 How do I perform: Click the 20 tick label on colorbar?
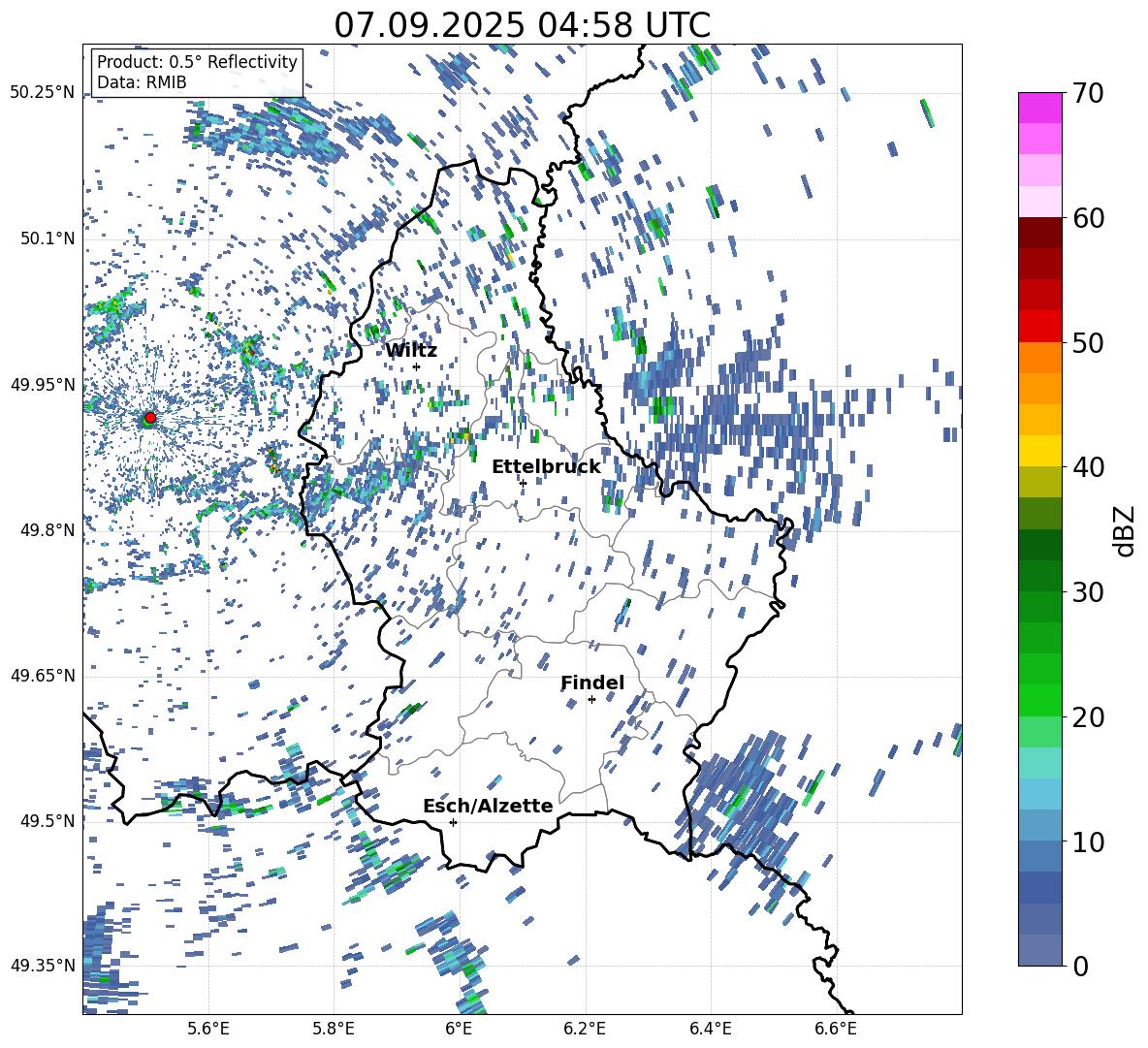(x=1088, y=716)
